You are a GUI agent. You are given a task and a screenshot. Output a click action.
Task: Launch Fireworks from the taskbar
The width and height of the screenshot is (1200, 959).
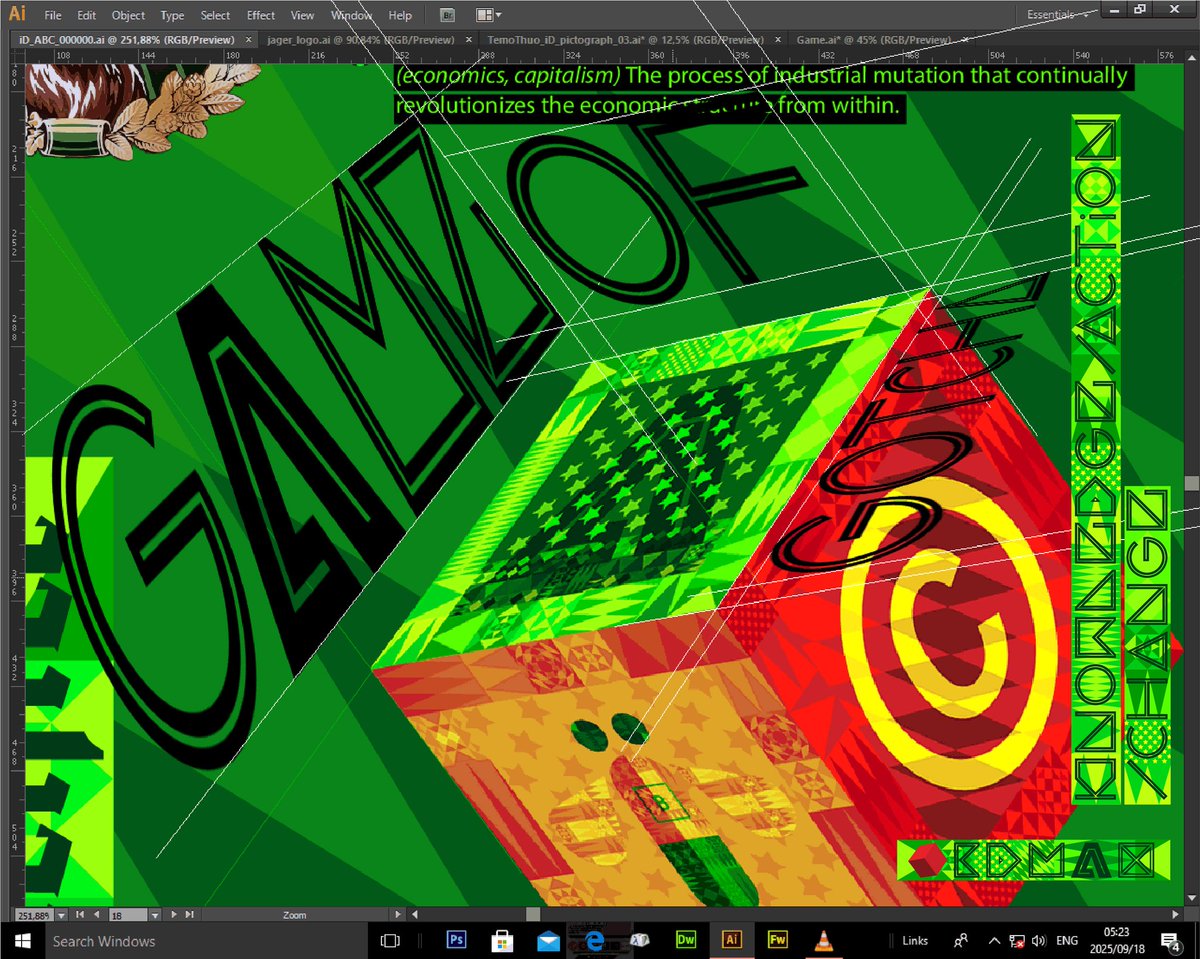[778, 940]
